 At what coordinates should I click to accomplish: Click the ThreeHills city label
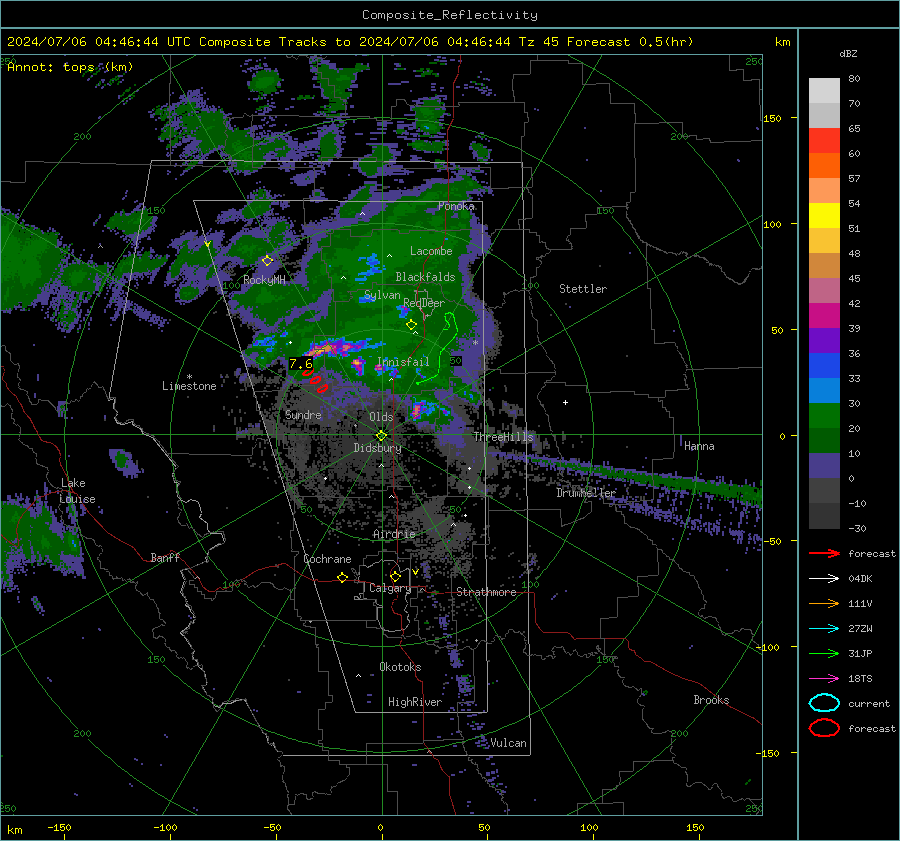pos(503,437)
